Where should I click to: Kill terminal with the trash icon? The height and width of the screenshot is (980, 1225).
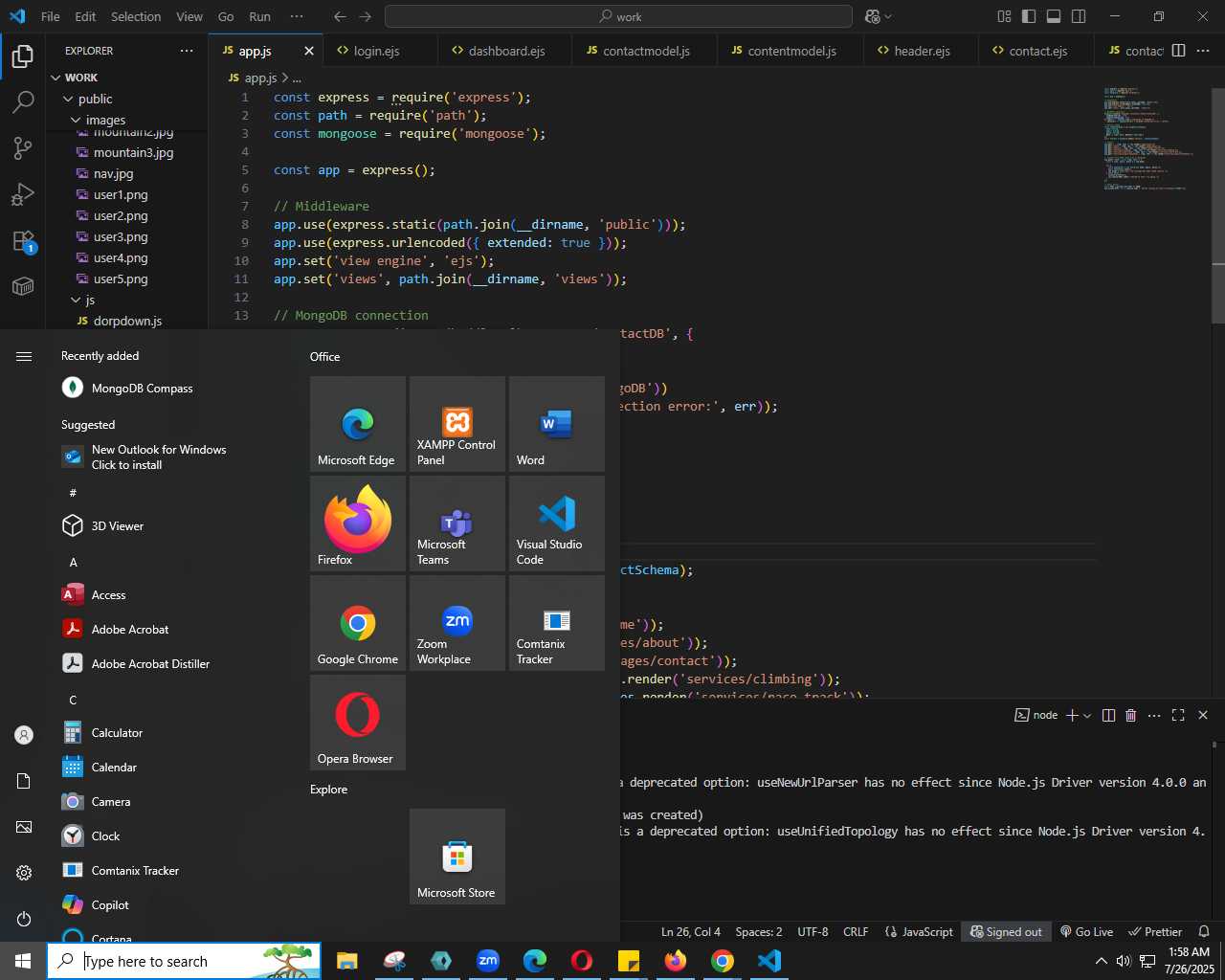1130,715
